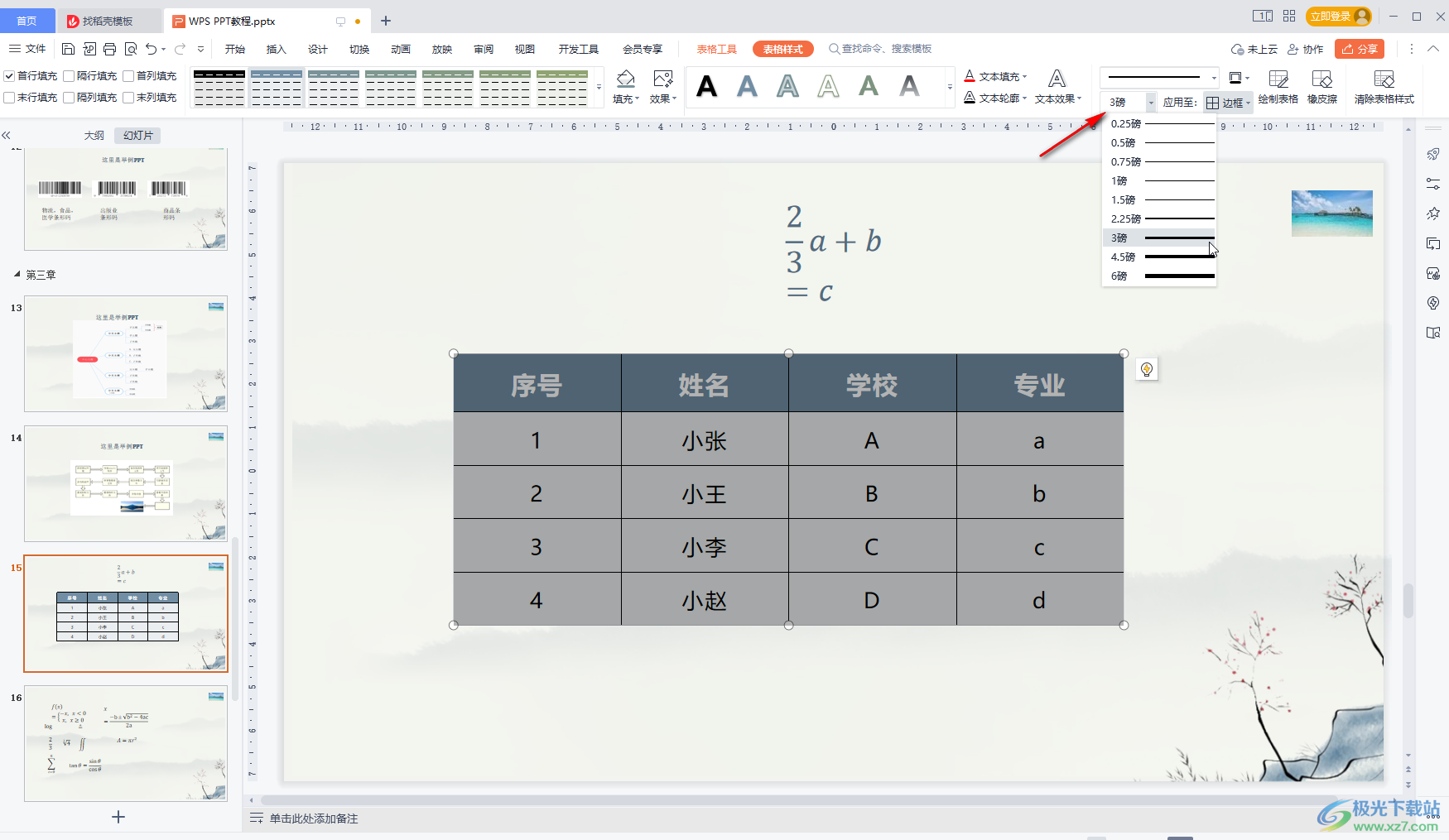Expand the text styles gallery
Image resolution: width=1449 pixels, height=840 pixels.
(x=949, y=87)
